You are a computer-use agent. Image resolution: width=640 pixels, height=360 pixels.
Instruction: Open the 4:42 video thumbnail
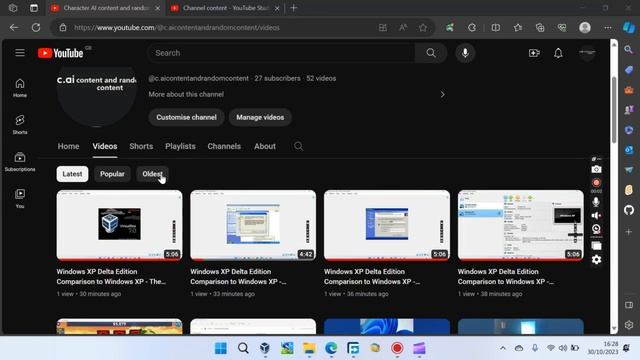[253, 225]
